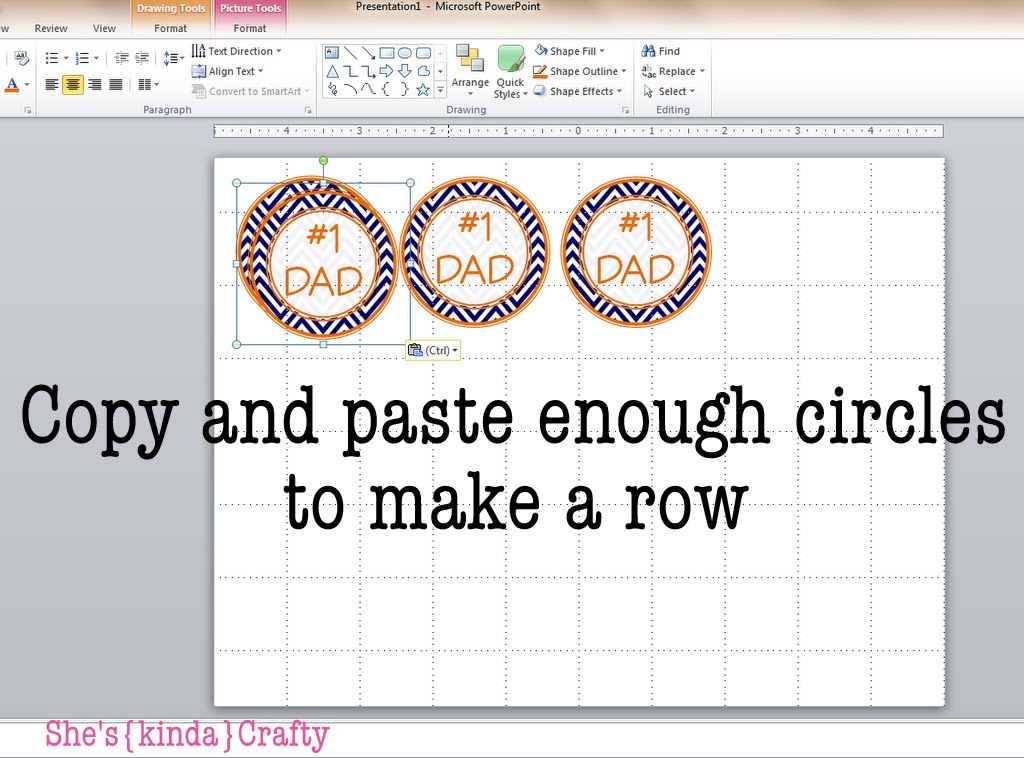Toggle Justify paragraph alignment
Screen dimensions: 1024x758
tap(115, 85)
